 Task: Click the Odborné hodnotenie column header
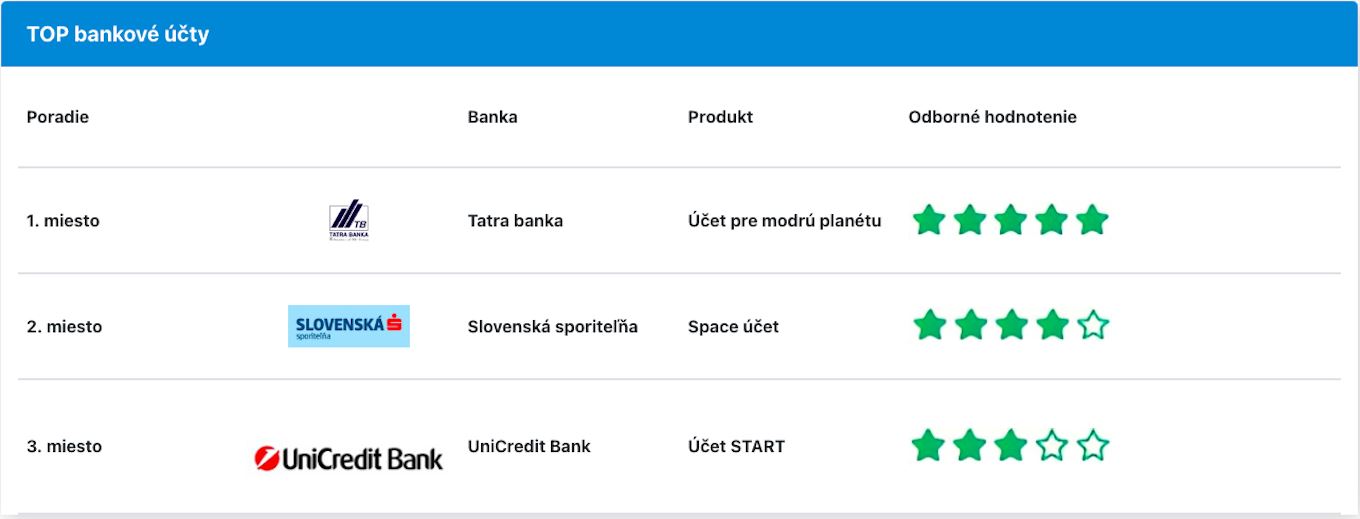coord(992,117)
